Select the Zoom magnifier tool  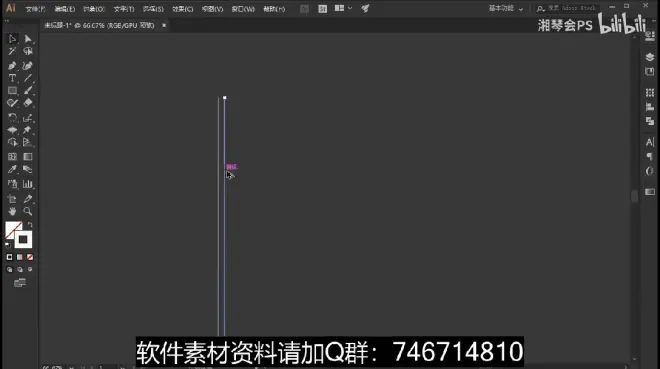coord(28,211)
